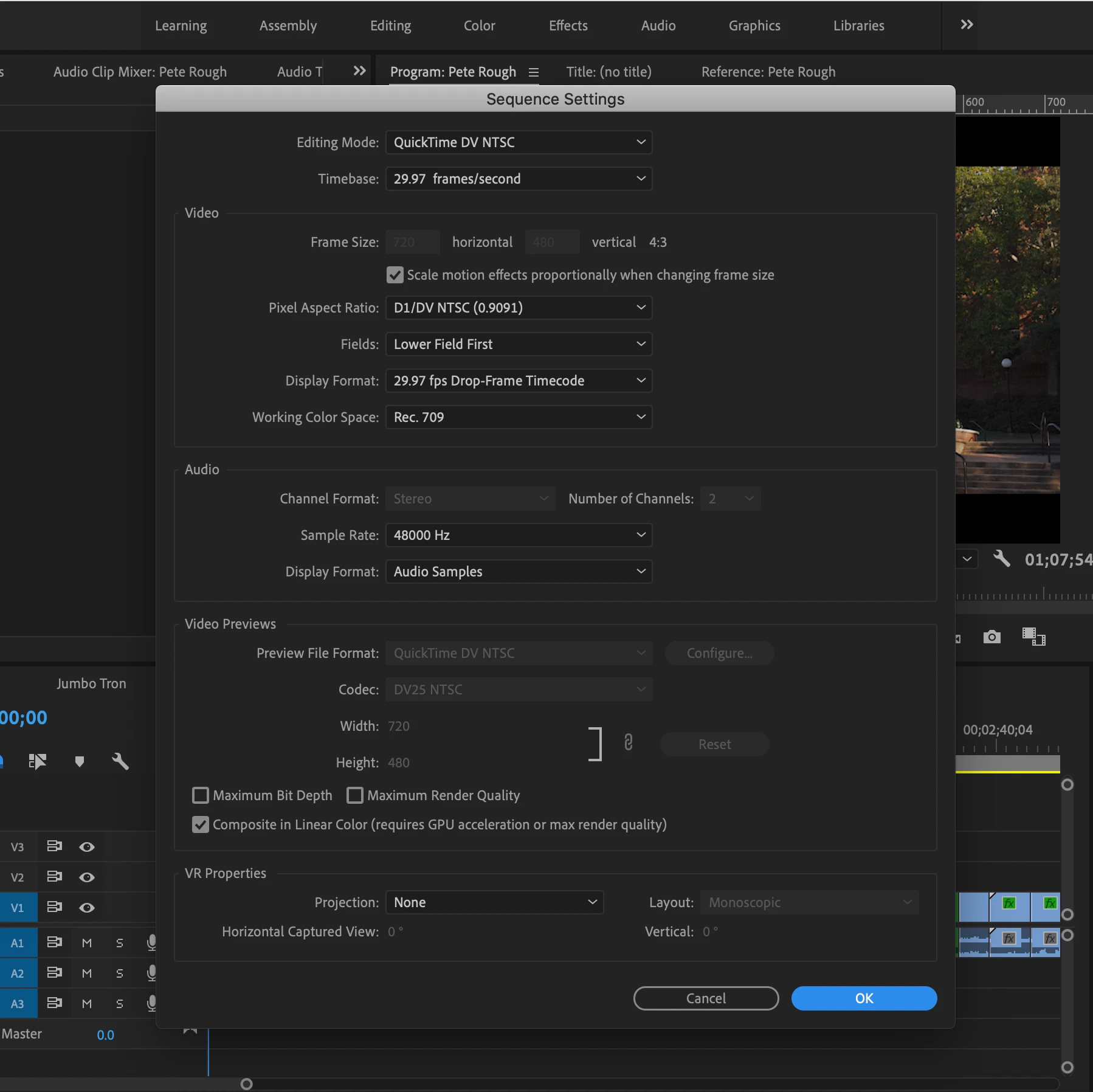The width and height of the screenshot is (1093, 1092).
Task: Switch to the Editing workspace
Action: 391,26
